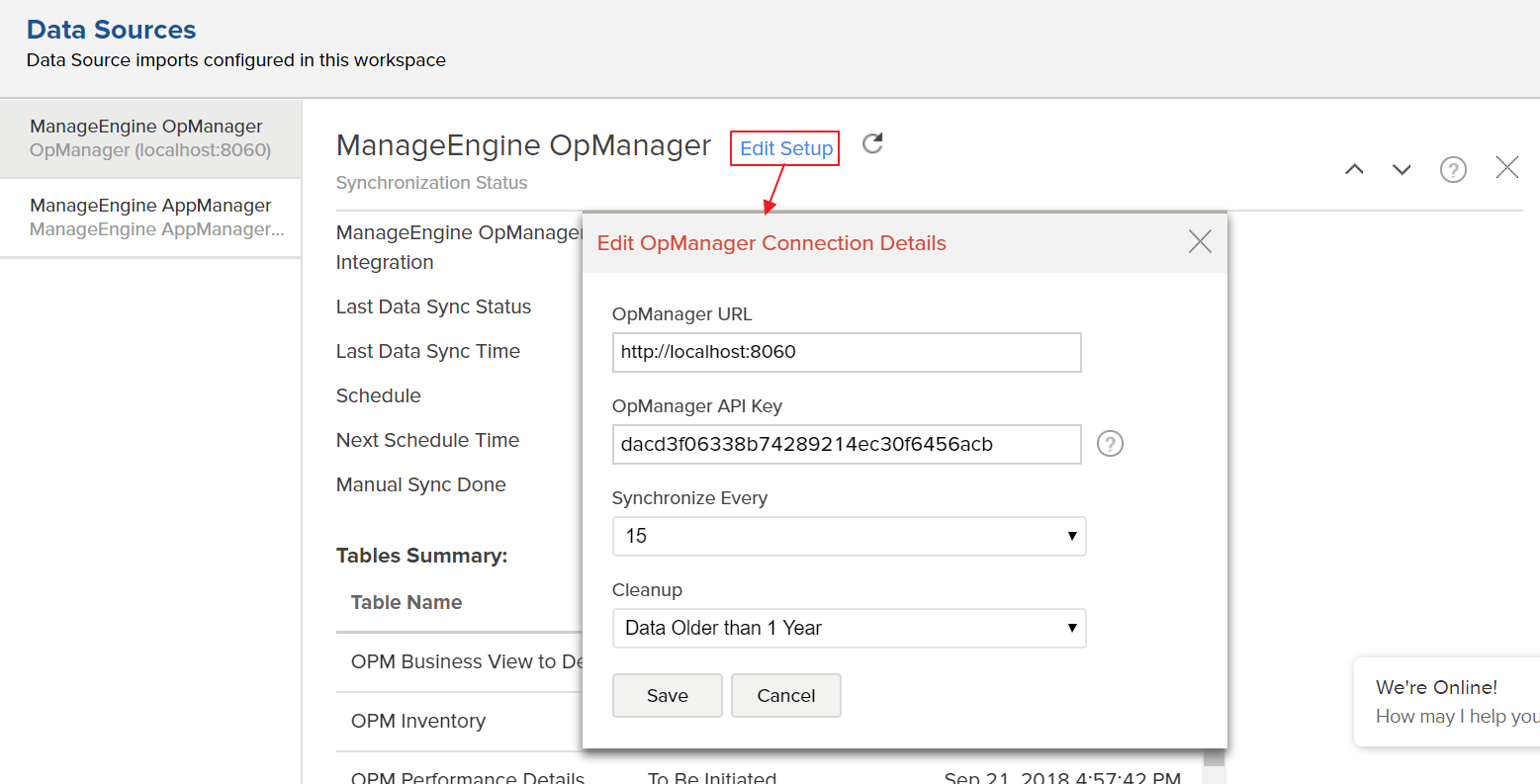Close the Data Sources panel with X
This screenshot has width=1540, height=784.
click(1507, 167)
